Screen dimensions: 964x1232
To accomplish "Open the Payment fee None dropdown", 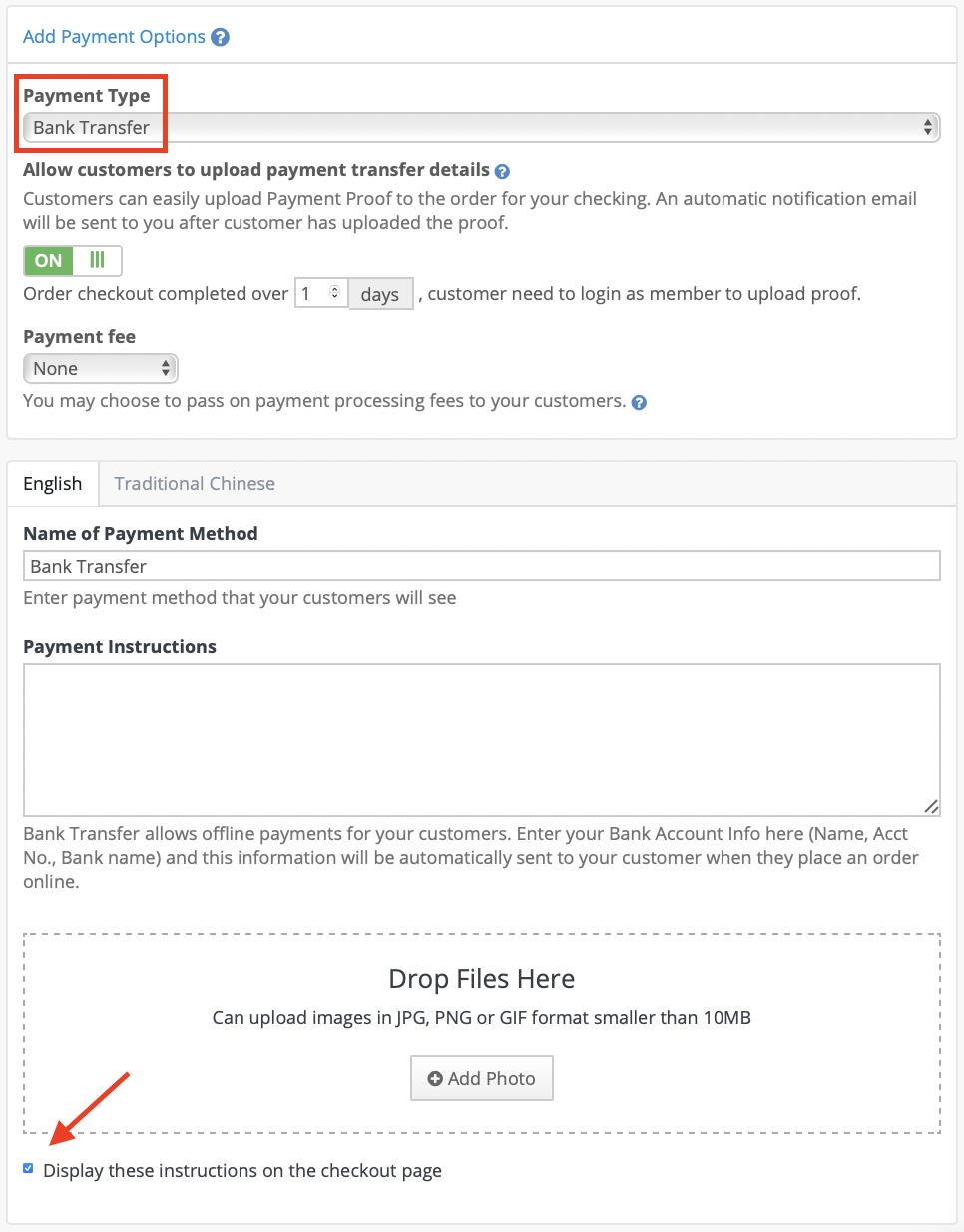I will [100, 368].
